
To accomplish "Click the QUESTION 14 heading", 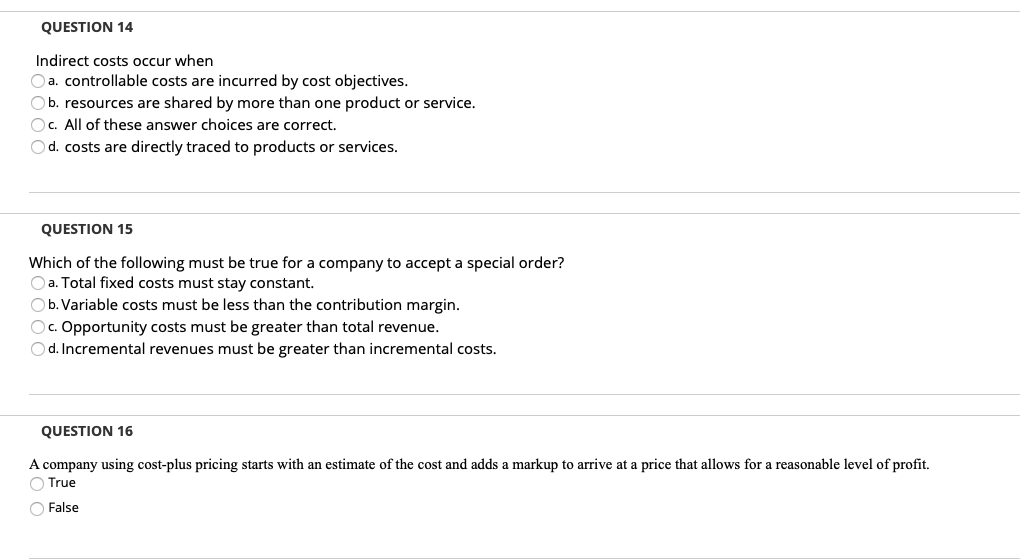I will tap(87, 27).
